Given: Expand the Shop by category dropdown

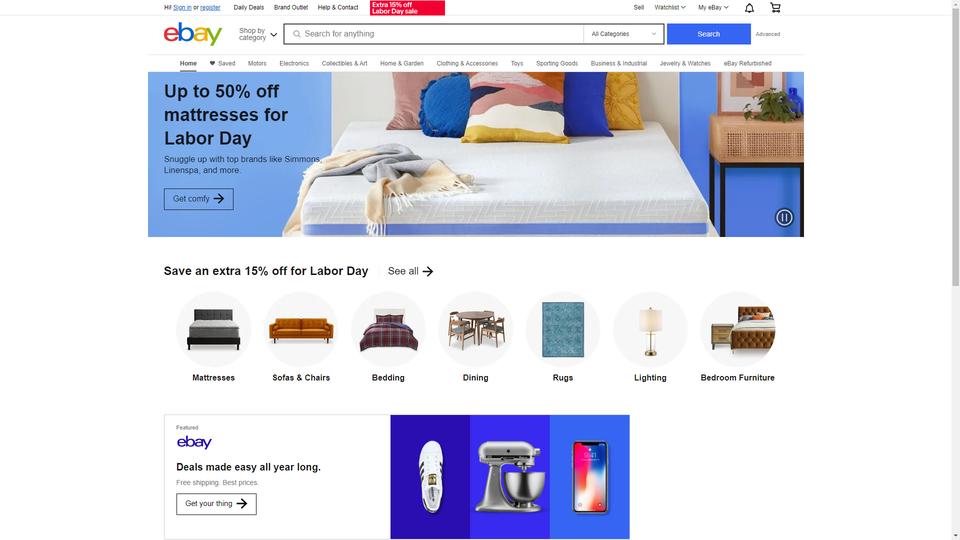Looking at the screenshot, I should (258, 34).
